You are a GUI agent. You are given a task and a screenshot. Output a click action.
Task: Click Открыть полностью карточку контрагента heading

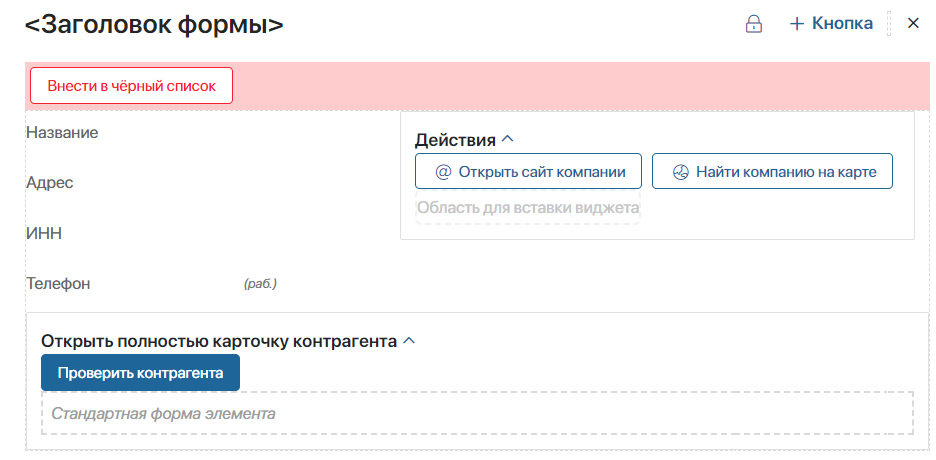219,341
